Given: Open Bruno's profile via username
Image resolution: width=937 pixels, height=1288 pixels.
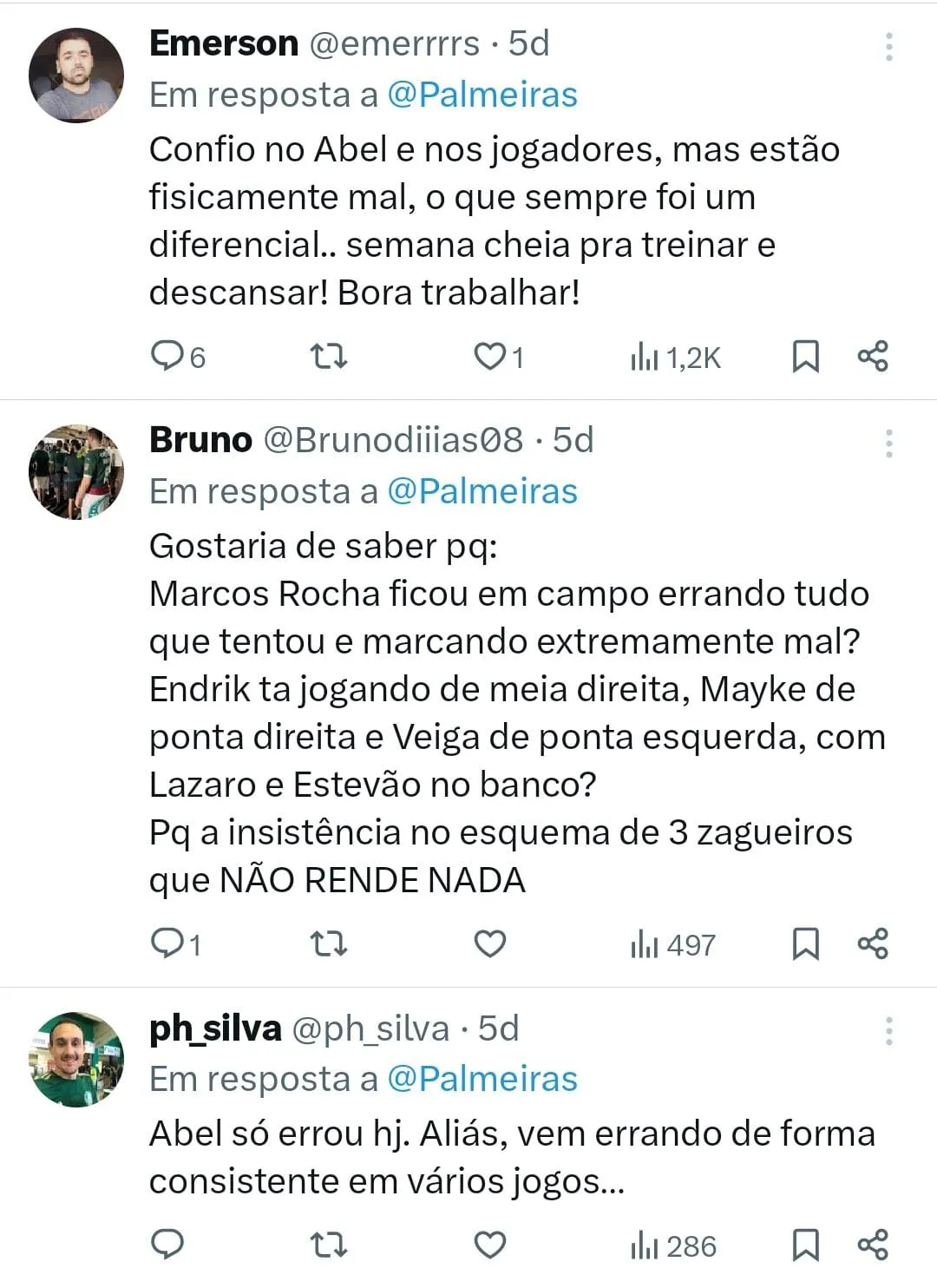Looking at the screenshot, I should 200,440.
